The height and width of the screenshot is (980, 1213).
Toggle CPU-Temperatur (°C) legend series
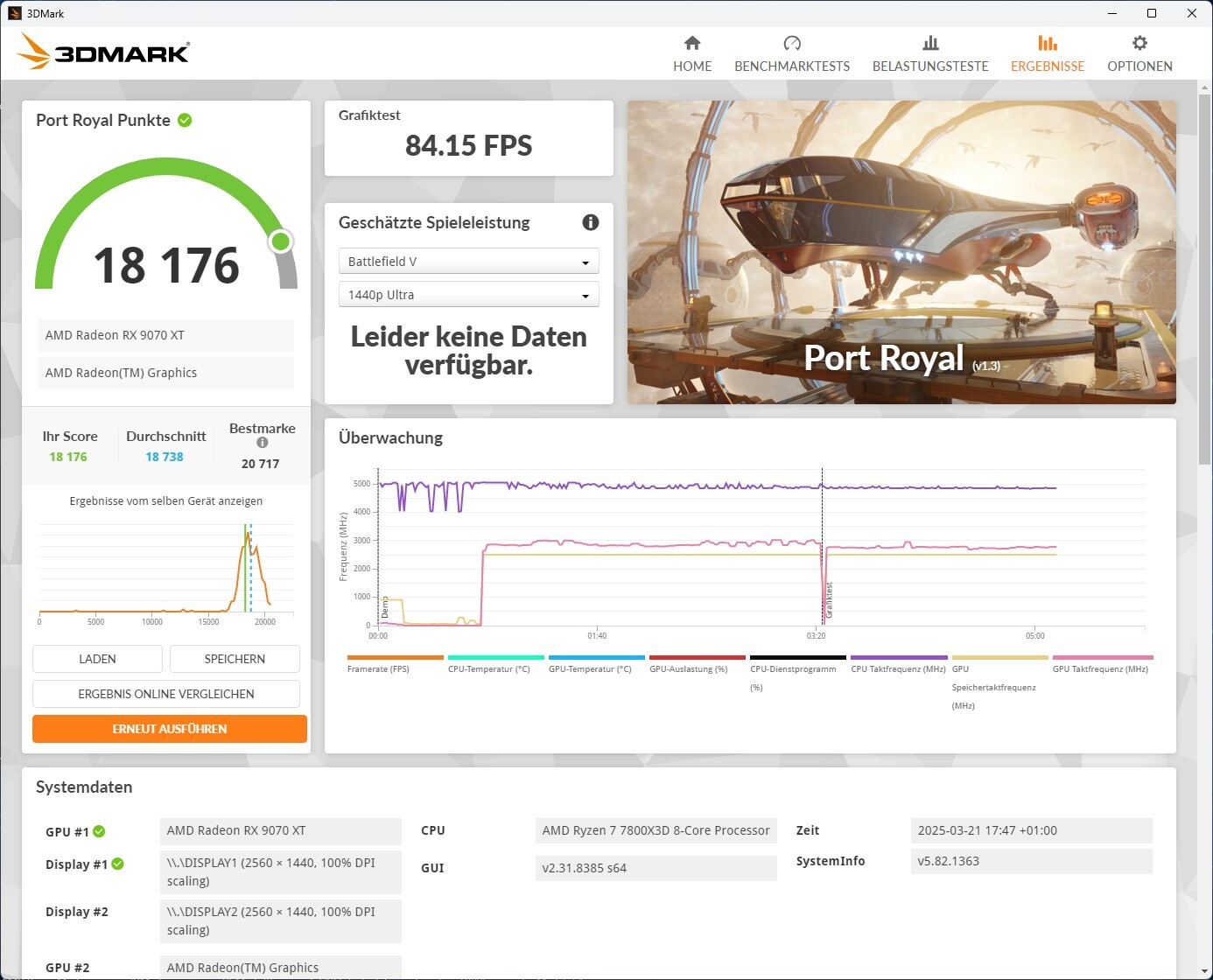tap(495, 664)
